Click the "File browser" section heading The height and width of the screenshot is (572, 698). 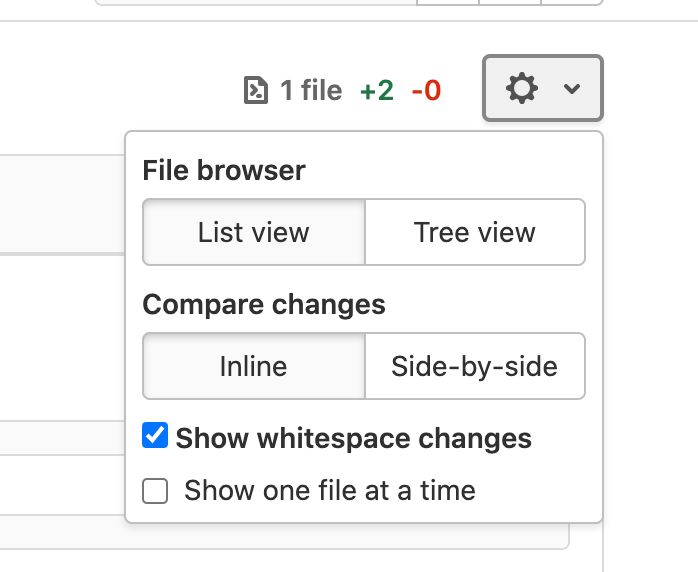[x=224, y=170]
